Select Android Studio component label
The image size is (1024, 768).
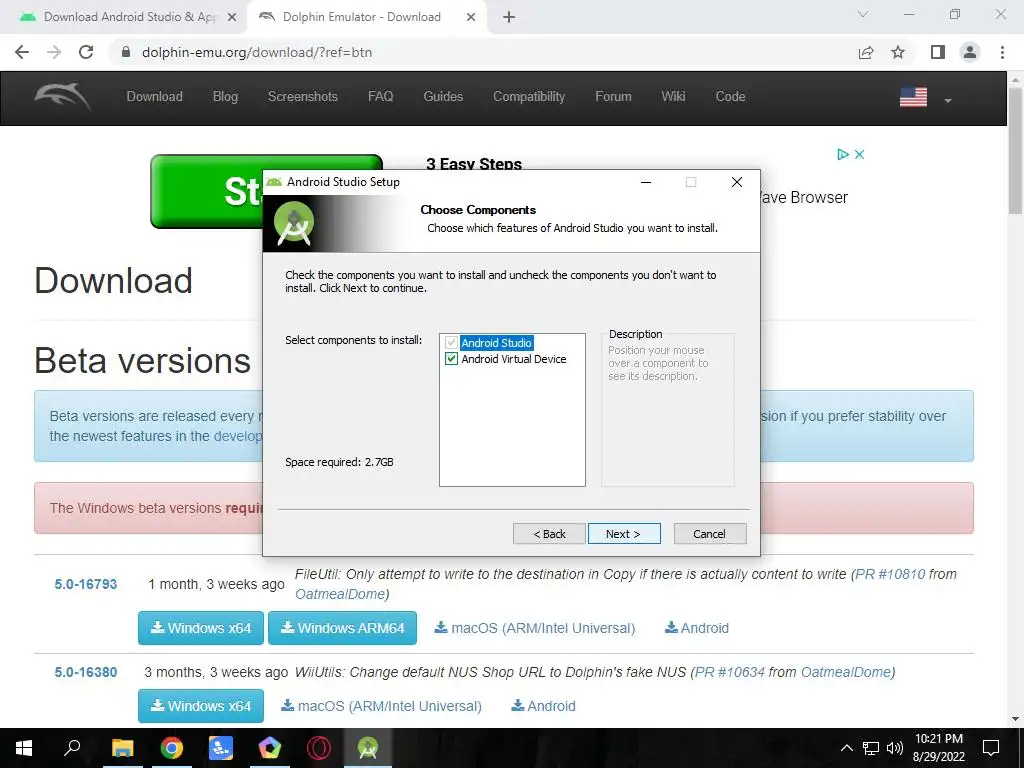[x=496, y=343]
